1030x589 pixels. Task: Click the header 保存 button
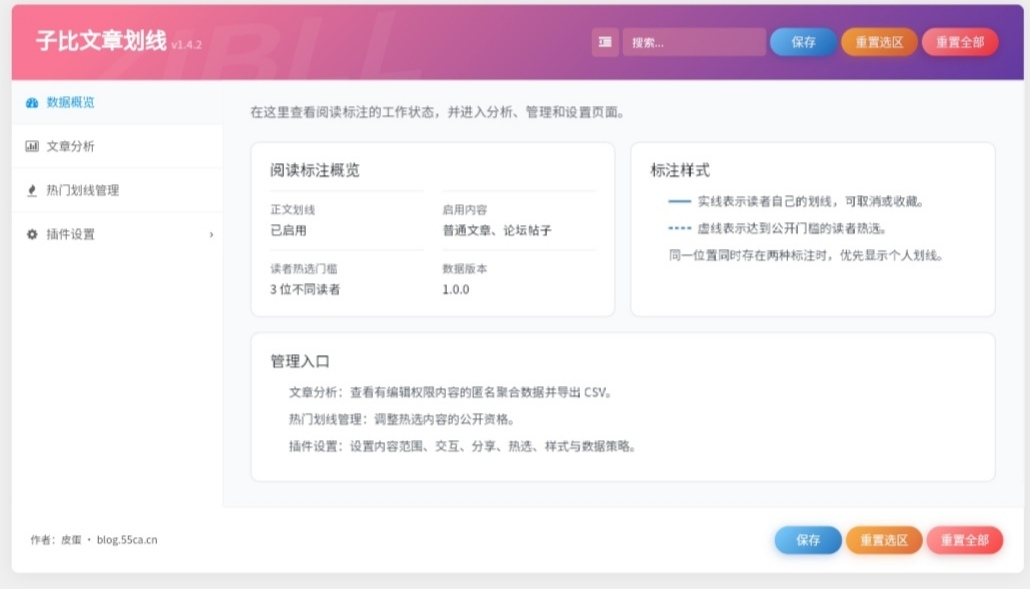(803, 42)
